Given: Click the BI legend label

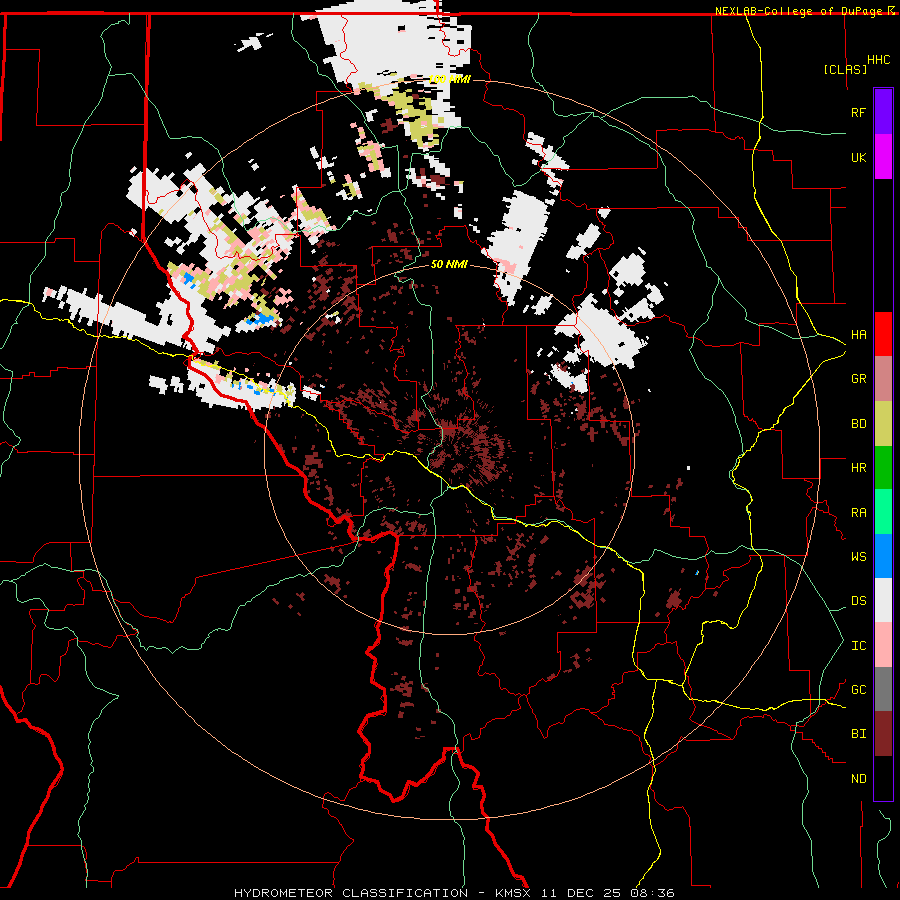Looking at the screenshot, I should coord(859,734).
